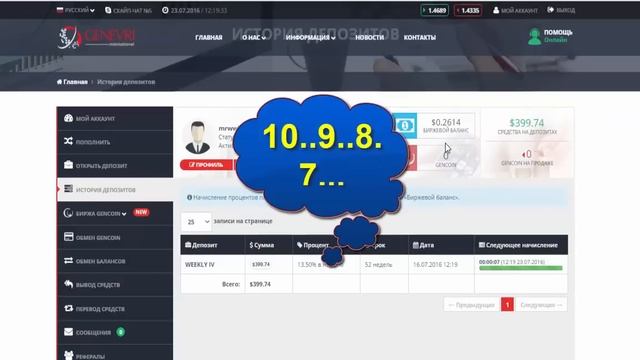Open the Русский language dropdown
The width and height of the screenshot is (640, 360).
(x=76, y=10)
